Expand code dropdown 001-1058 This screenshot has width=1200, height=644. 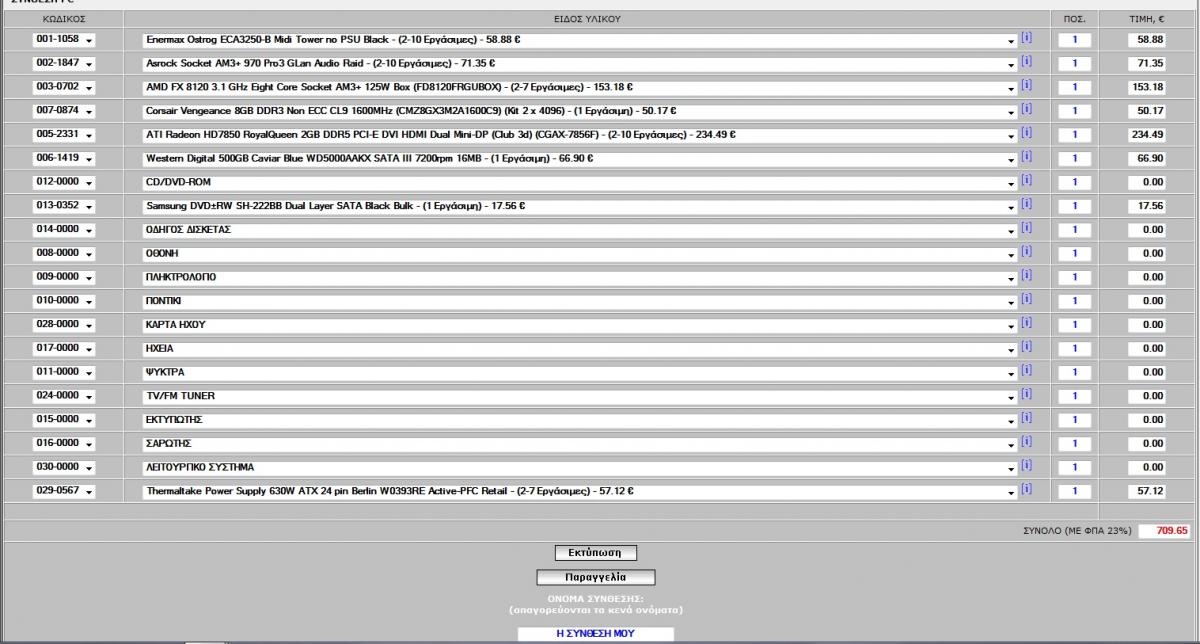[64, 39]
